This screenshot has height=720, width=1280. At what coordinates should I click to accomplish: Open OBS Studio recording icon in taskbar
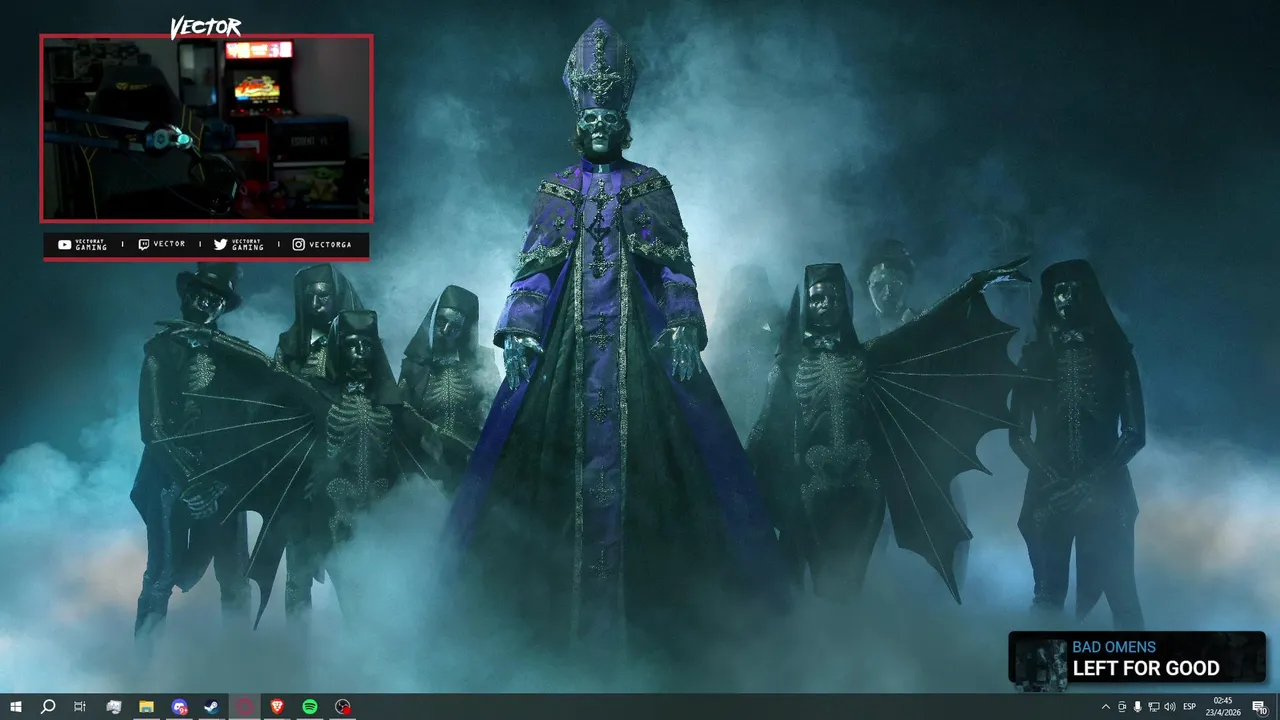pos(343,707)
